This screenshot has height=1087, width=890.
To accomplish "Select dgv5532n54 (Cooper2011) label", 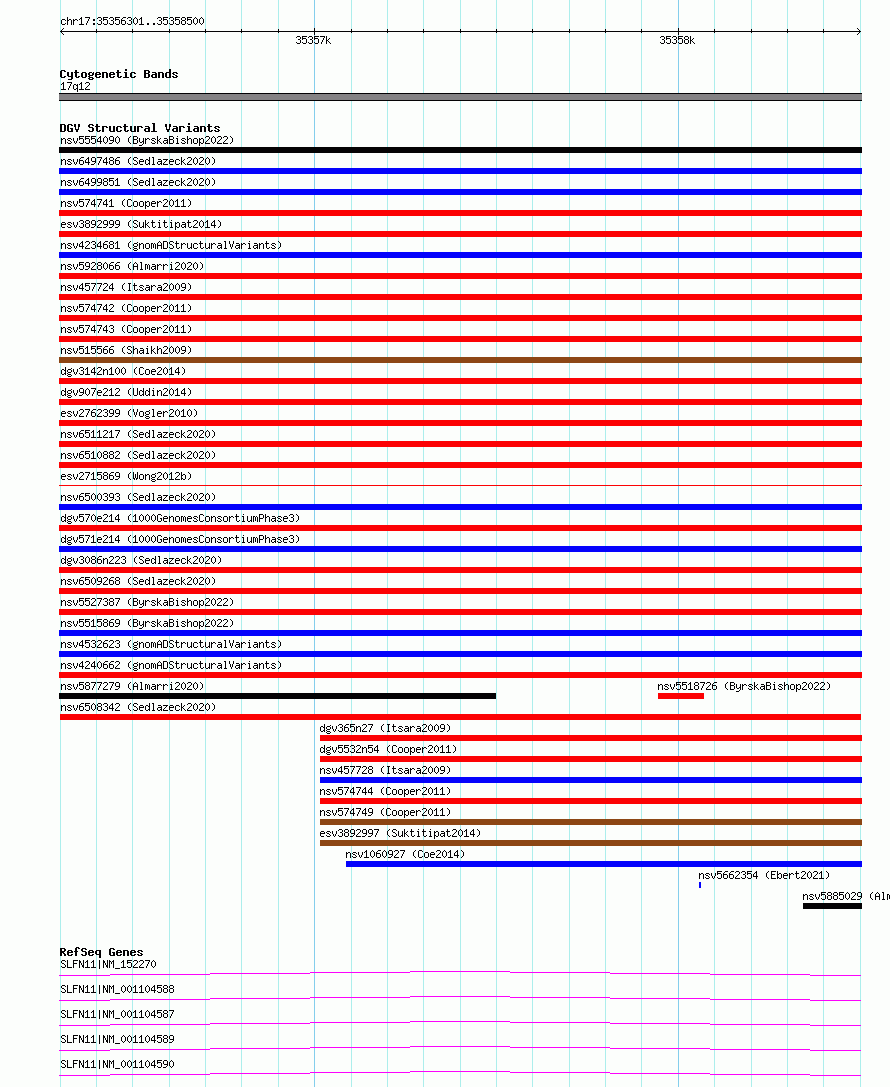I will (x=388, y=749).
